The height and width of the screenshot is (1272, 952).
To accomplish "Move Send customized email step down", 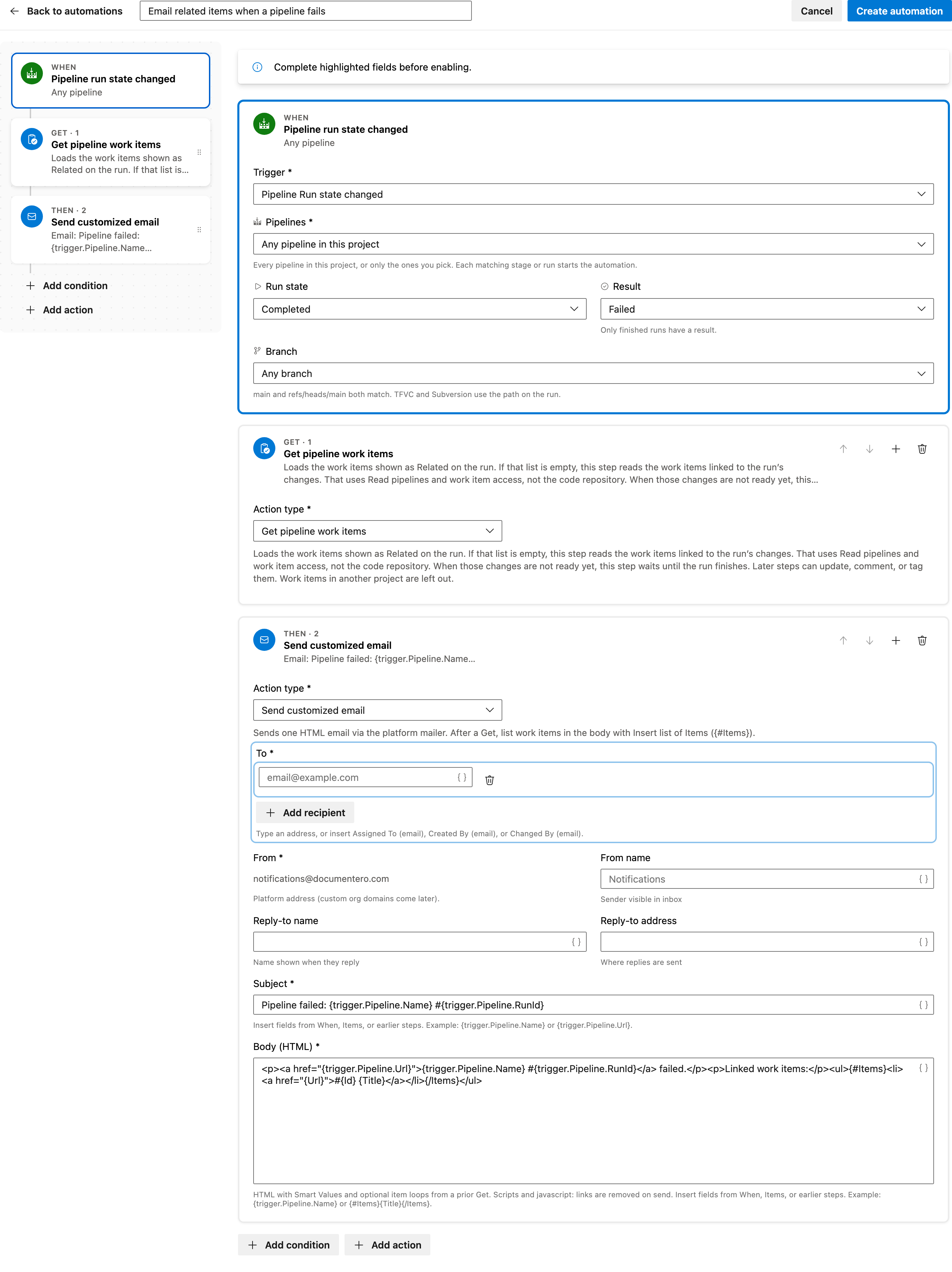I will (870, 640).
